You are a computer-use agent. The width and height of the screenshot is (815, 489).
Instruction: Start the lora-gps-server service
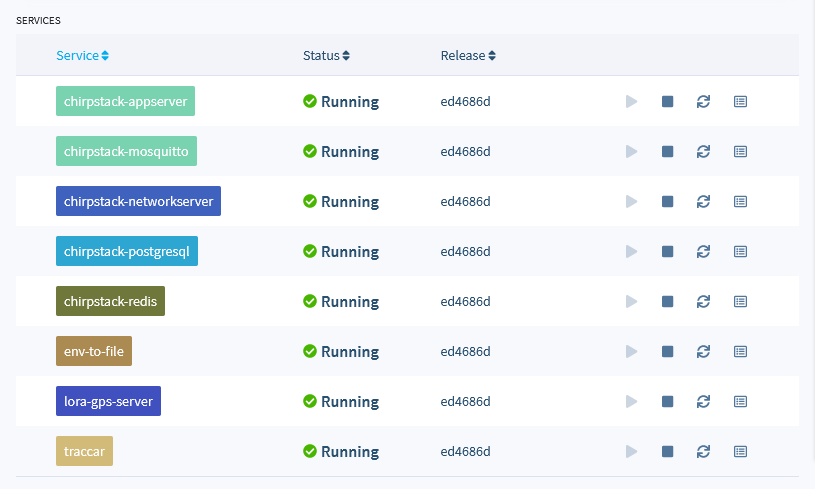632,401
